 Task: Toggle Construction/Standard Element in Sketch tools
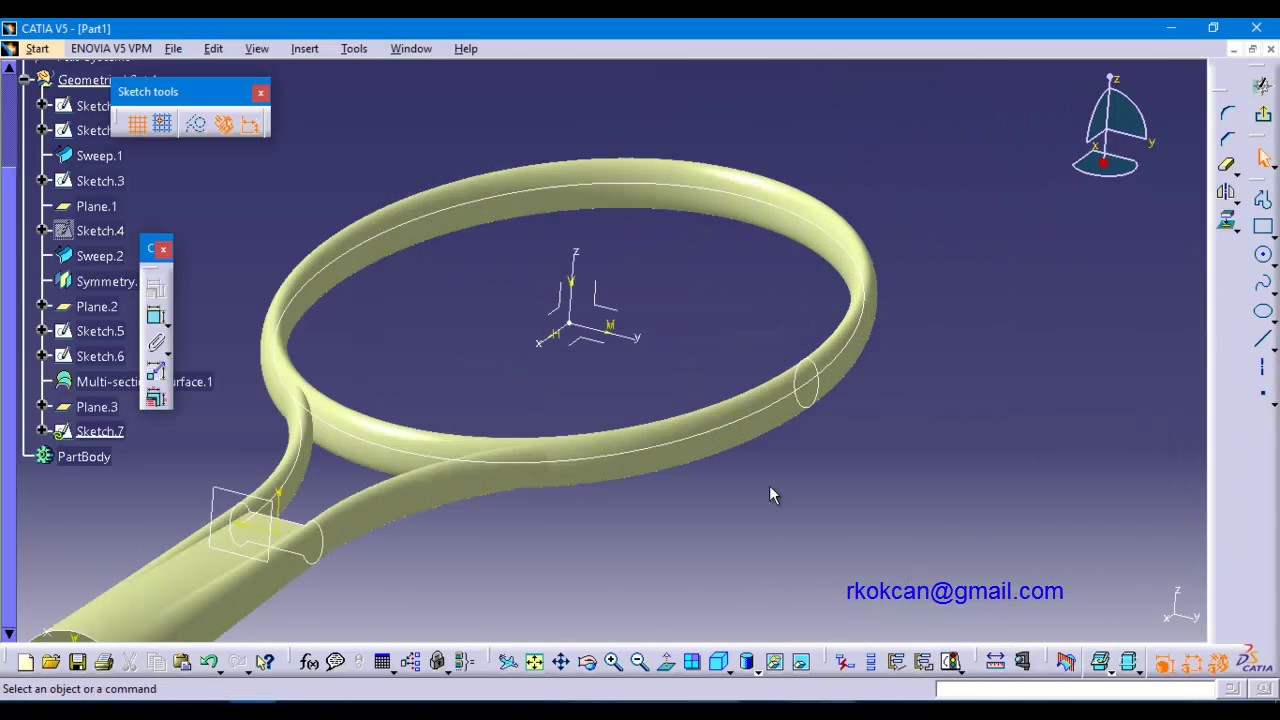pos(196,124)
